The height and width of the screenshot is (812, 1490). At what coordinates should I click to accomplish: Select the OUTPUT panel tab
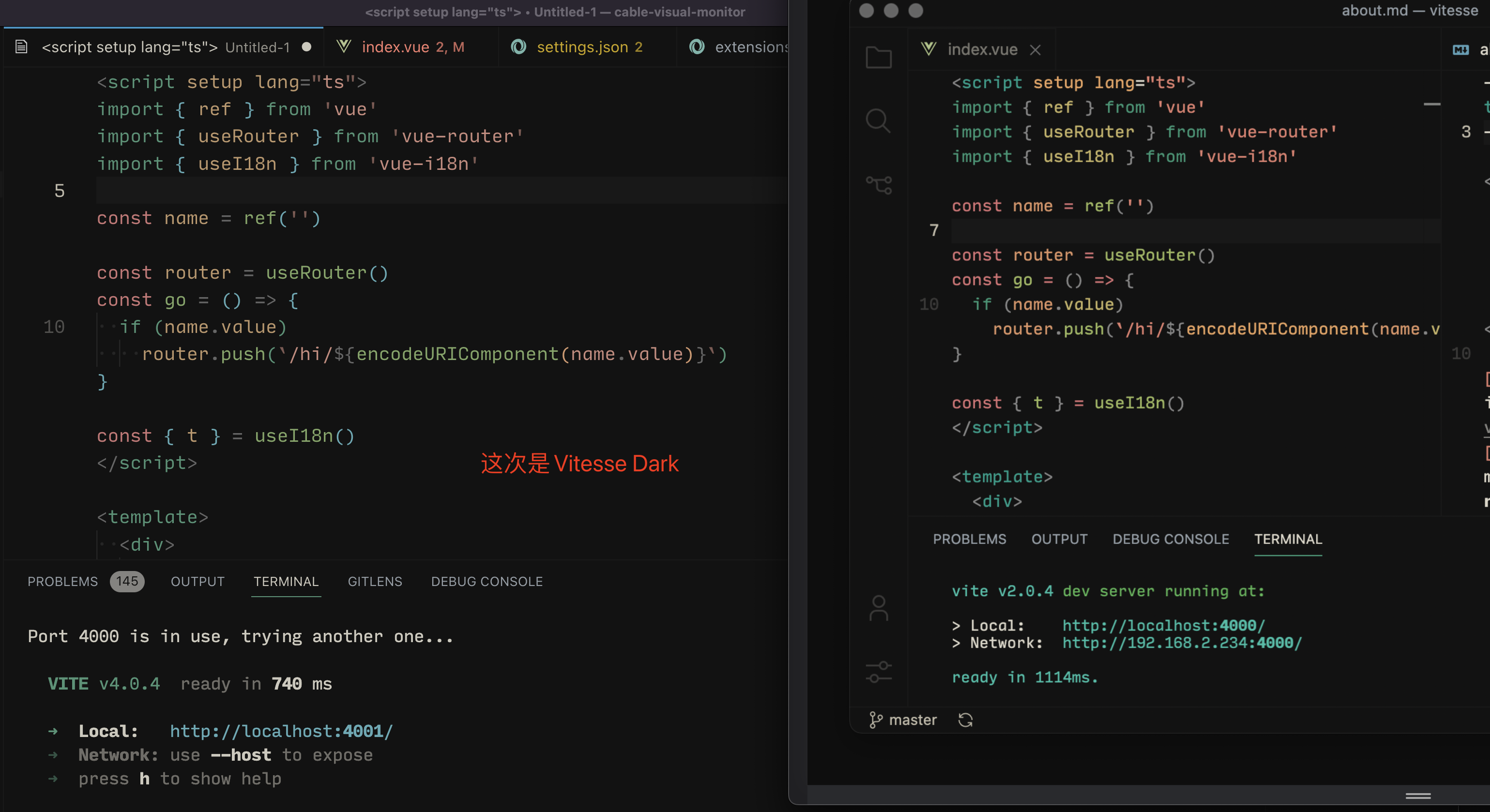(197, 581)
